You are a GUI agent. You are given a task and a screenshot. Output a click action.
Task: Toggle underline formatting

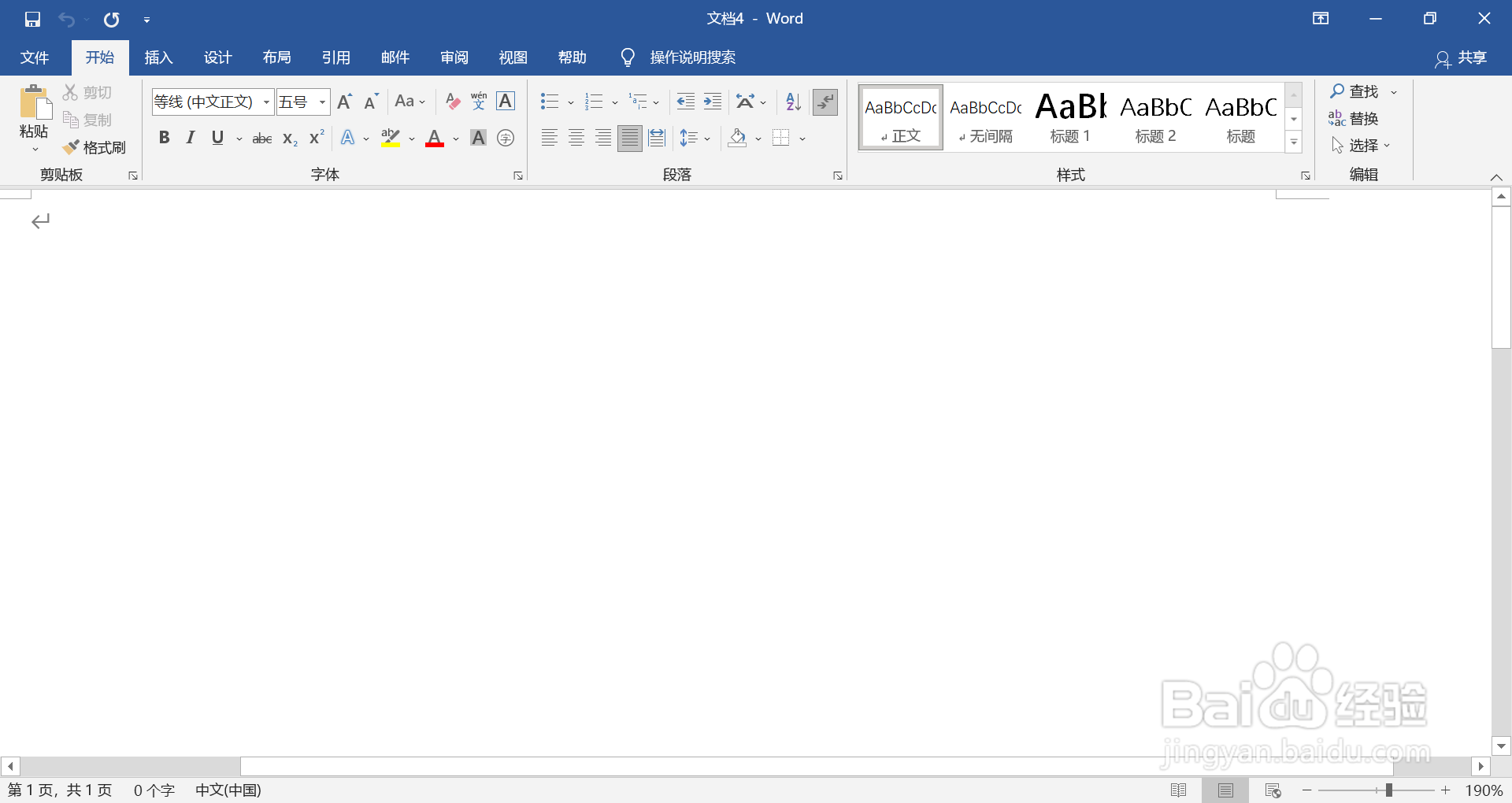pyautogui.click(x=217, y=138)
